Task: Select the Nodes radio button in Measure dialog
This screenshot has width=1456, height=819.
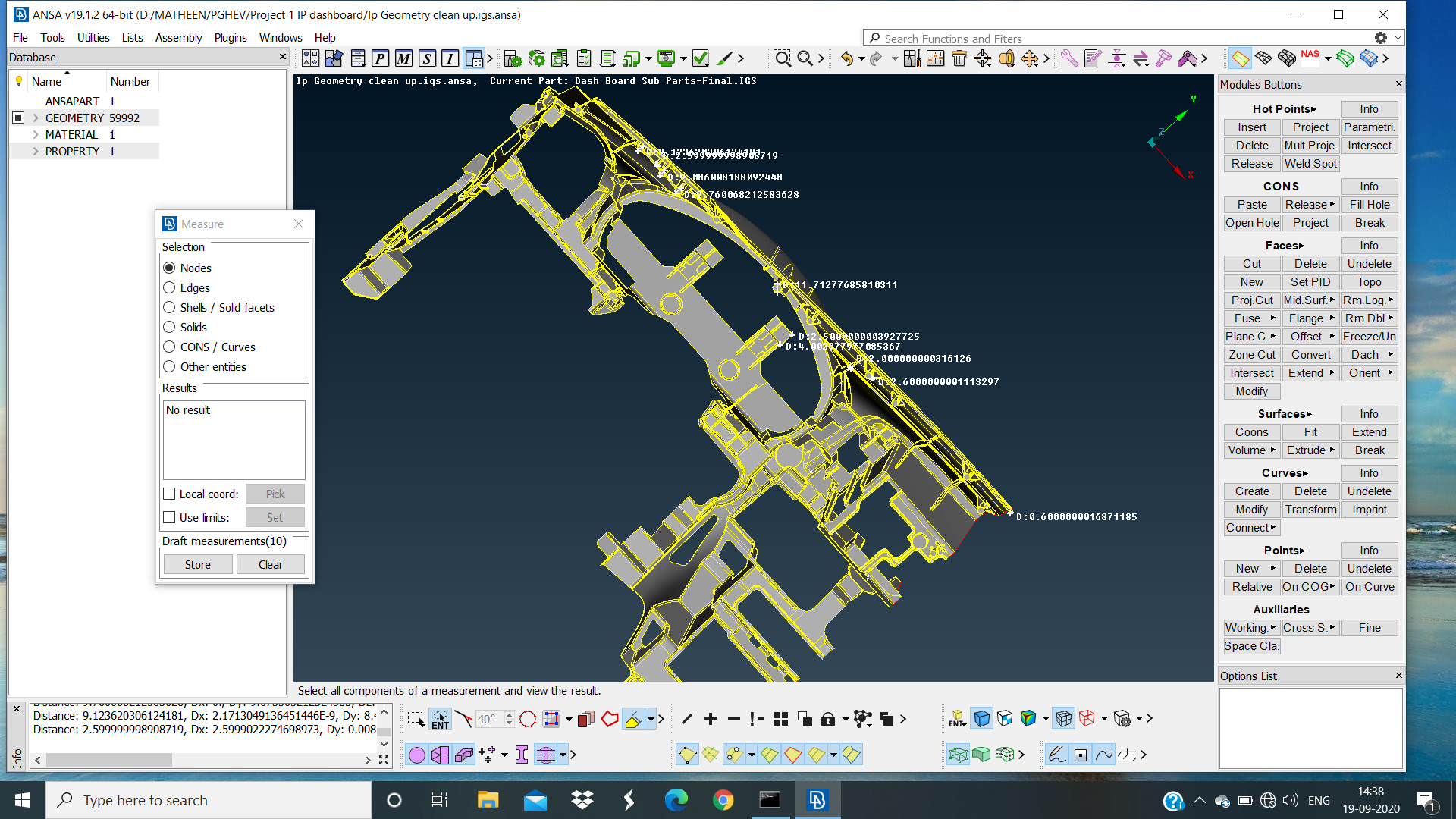Action: tap(169, 268)
